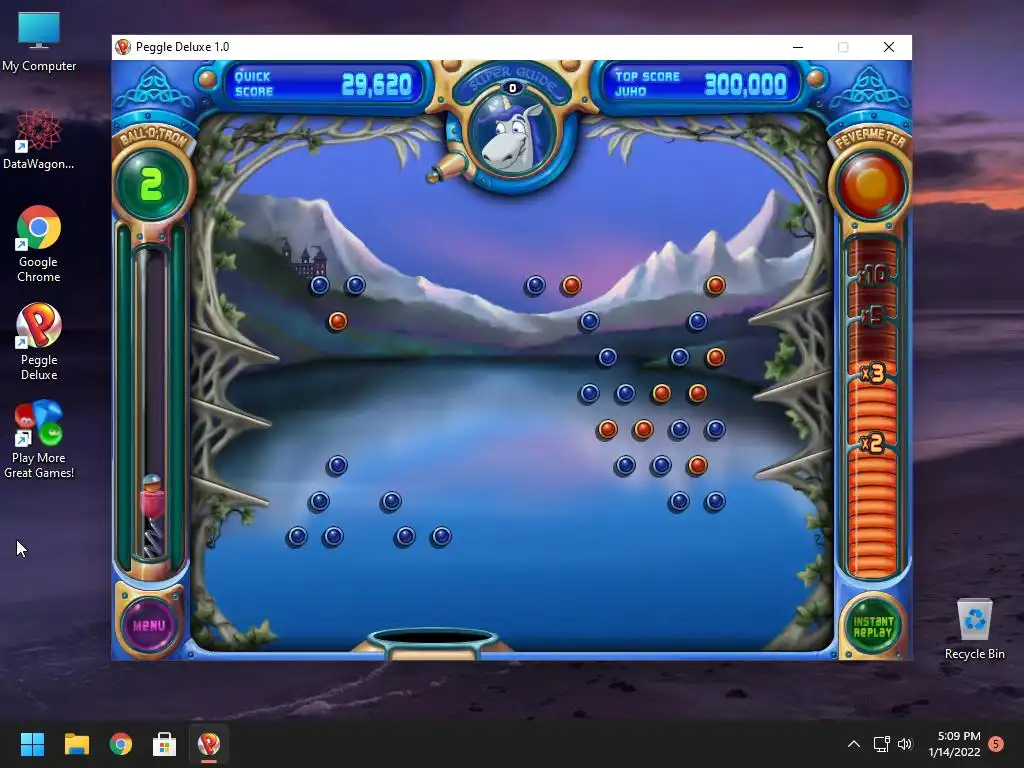
Task: Open the volume tray icon
Action: pos(904,744)
